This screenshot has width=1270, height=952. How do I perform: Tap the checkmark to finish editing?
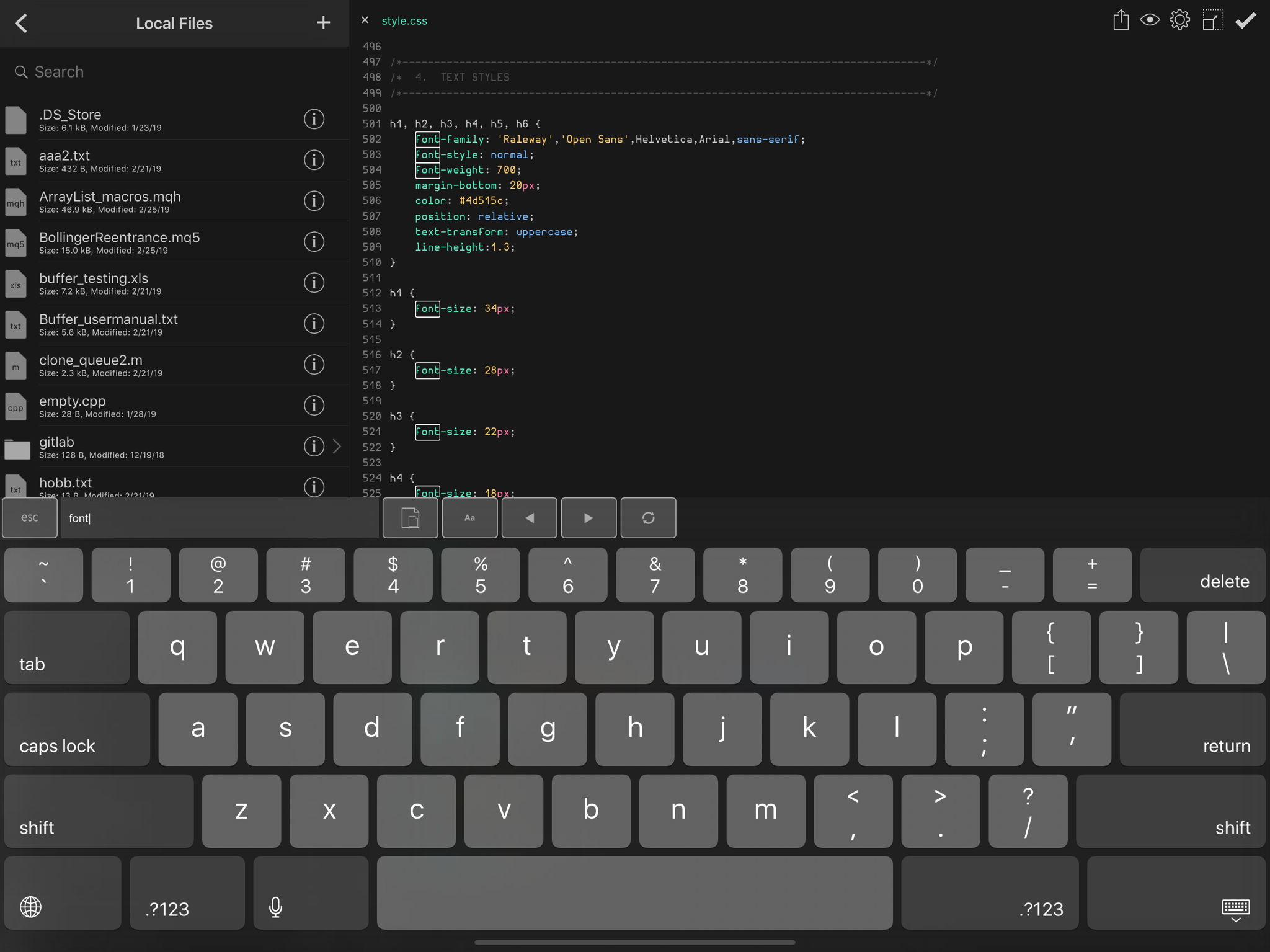1245,20
